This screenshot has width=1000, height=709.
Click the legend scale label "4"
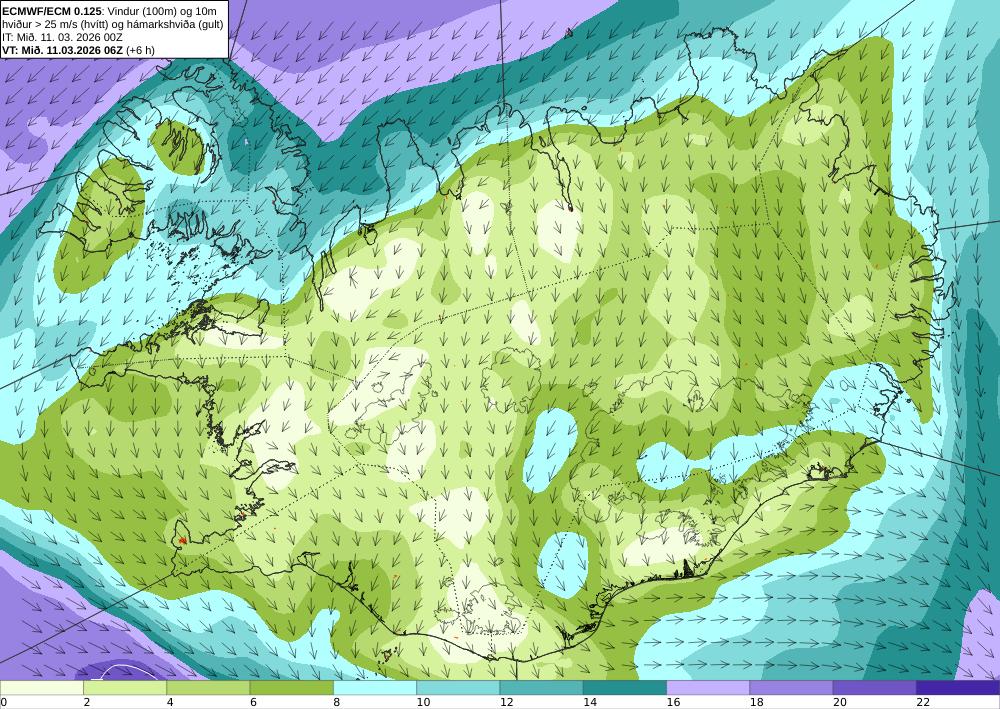click(170, 703)
